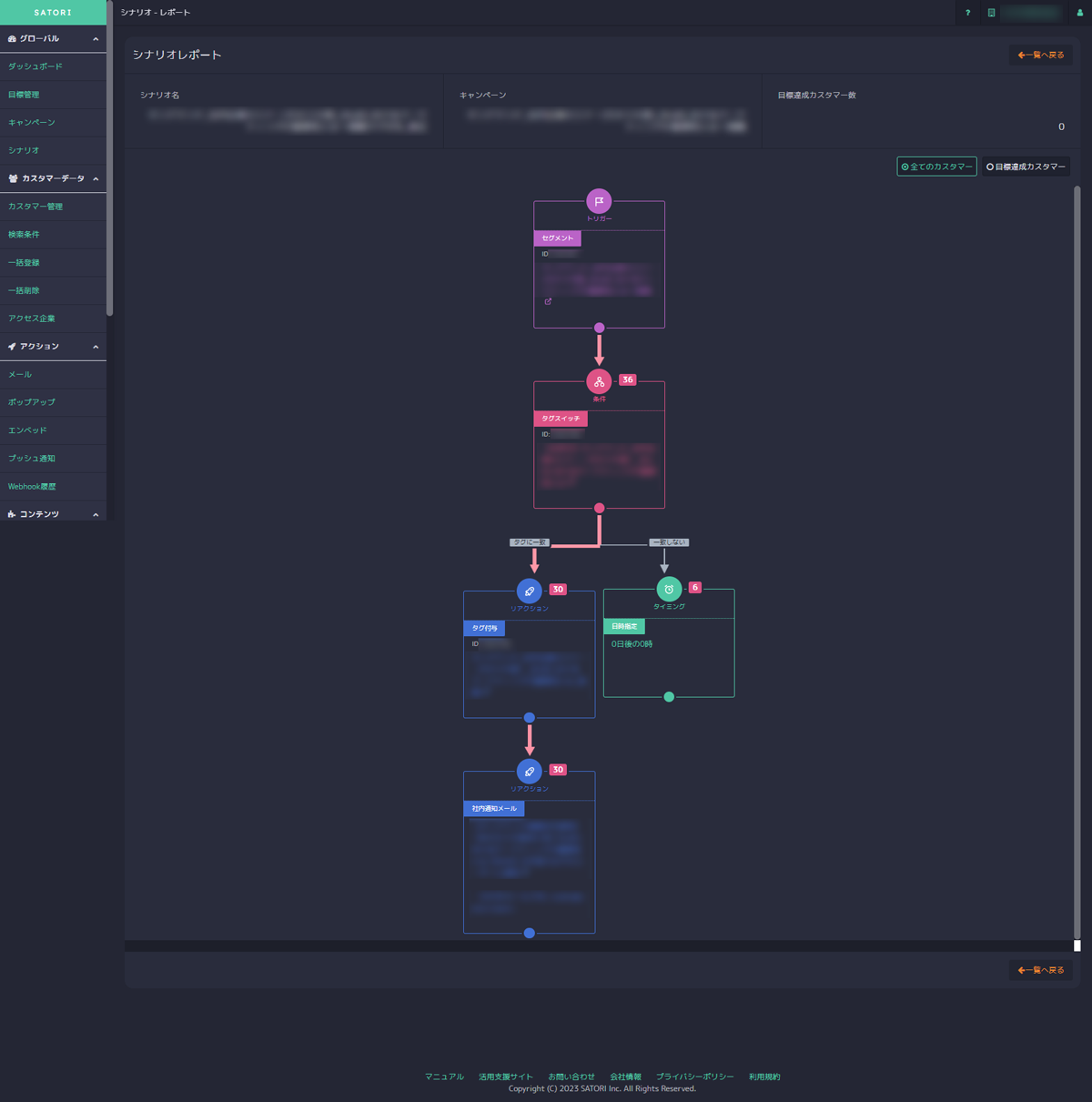
Task: Click the help question mark icon
Action: pyautogui.click(x=967, y=13)
